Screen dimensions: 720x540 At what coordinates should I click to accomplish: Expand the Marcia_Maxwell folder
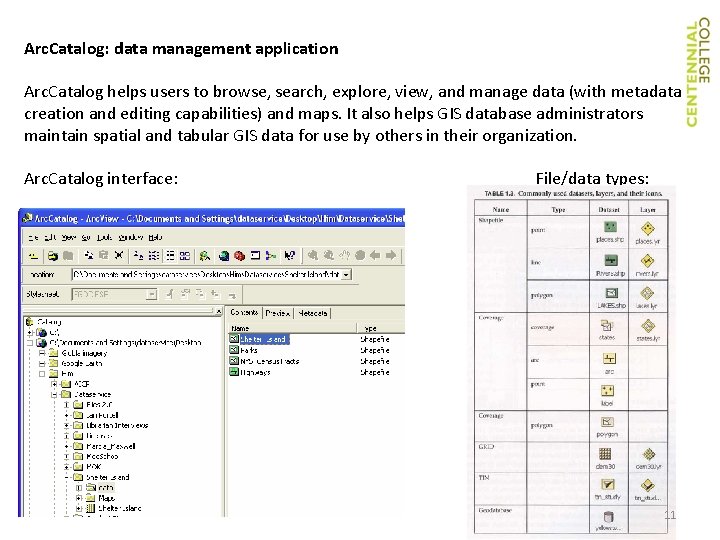(x=67, y=446)
